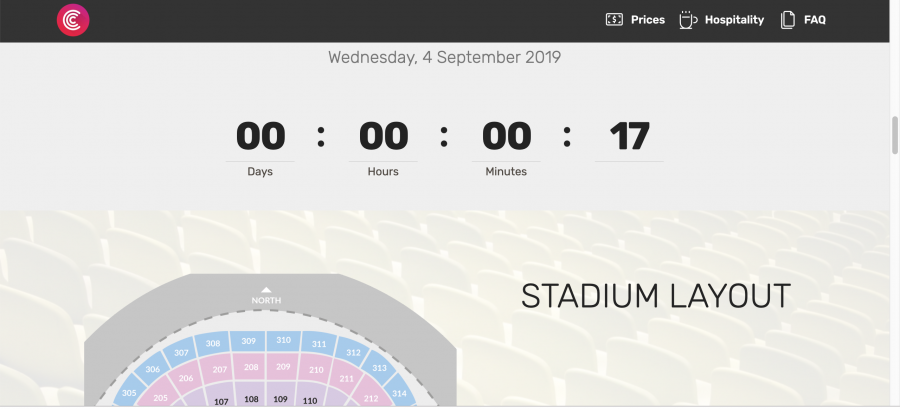The height and width of the screenshot is (409, 900).
Task: Select lower section 108
Action: (x=251, y=399)
